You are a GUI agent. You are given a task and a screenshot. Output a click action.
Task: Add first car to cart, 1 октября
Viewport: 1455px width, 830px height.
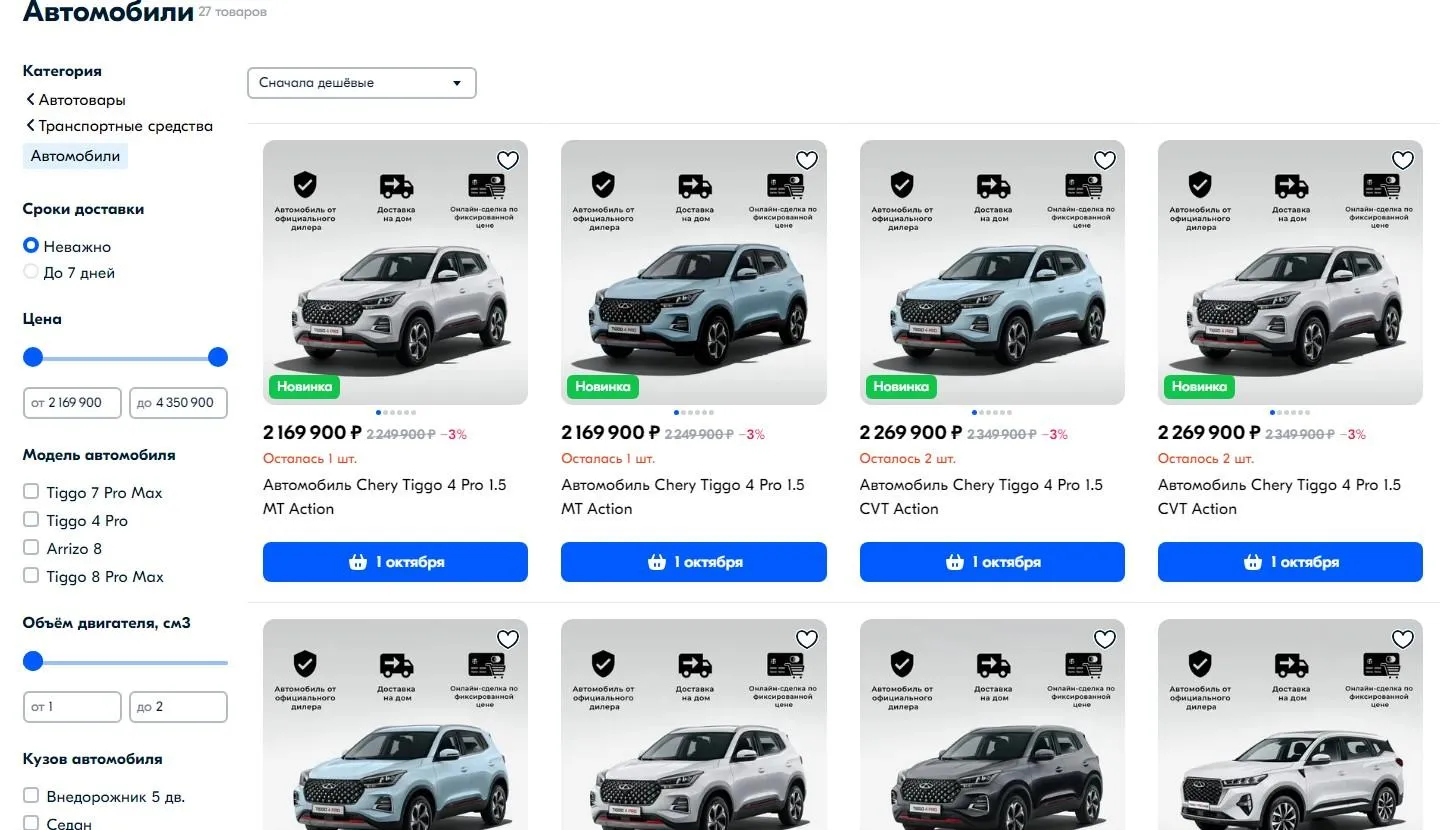[395, 562]
